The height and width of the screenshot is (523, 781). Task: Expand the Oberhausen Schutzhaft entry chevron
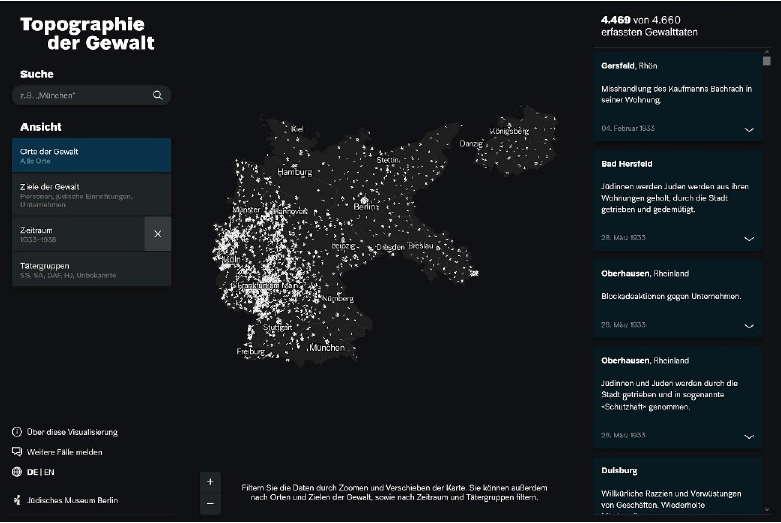pos(749,436)
